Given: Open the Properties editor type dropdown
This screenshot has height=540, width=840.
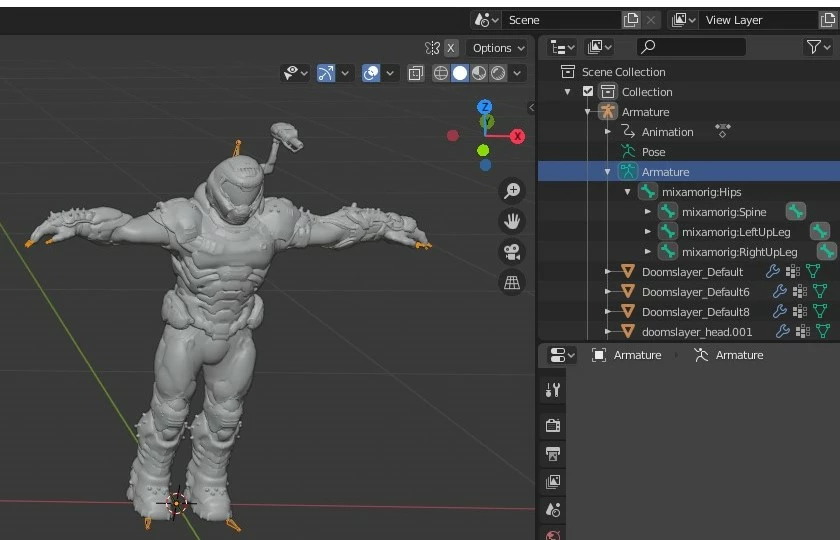Looking at the screenshot, I should point(562,355).
